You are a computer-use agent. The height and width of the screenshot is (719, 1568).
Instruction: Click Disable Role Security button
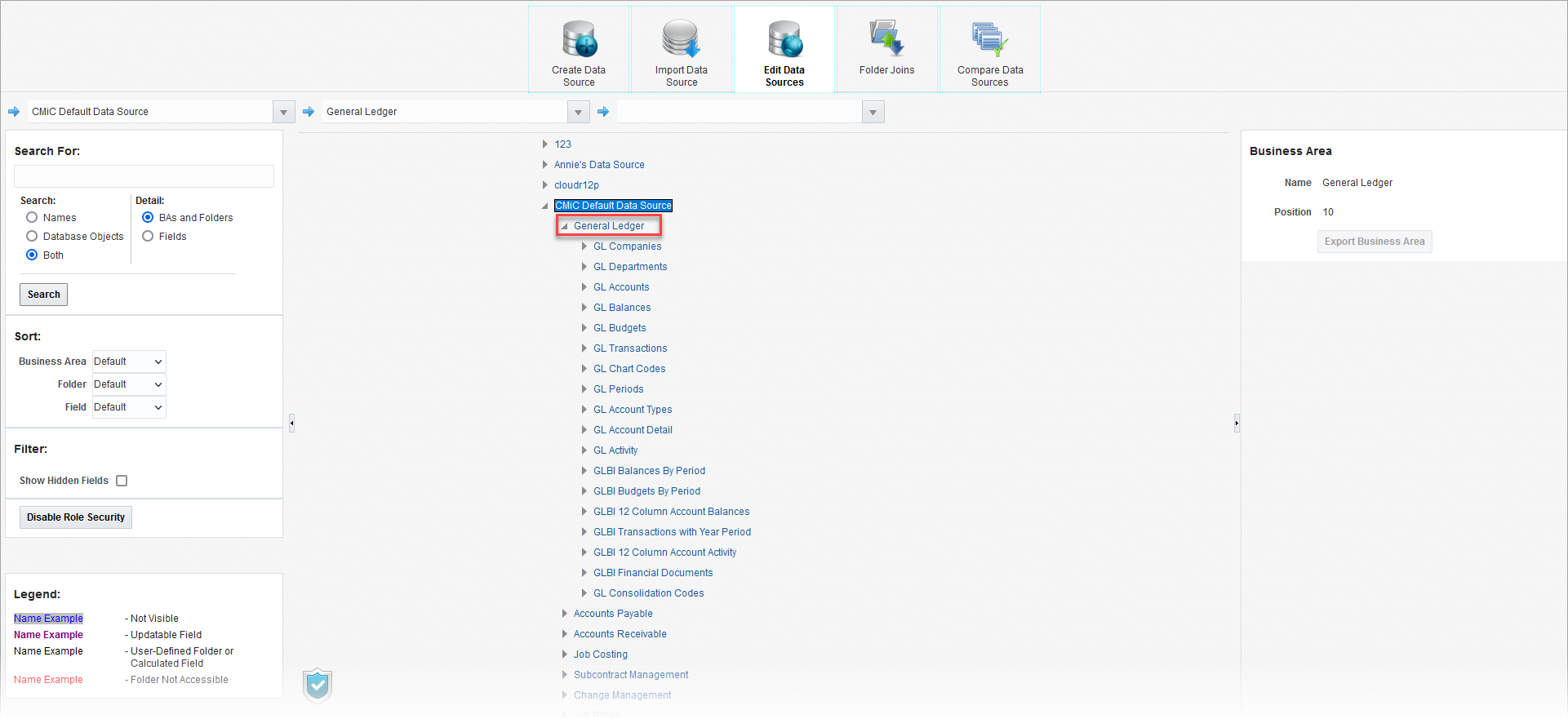(x=76, y=517)
